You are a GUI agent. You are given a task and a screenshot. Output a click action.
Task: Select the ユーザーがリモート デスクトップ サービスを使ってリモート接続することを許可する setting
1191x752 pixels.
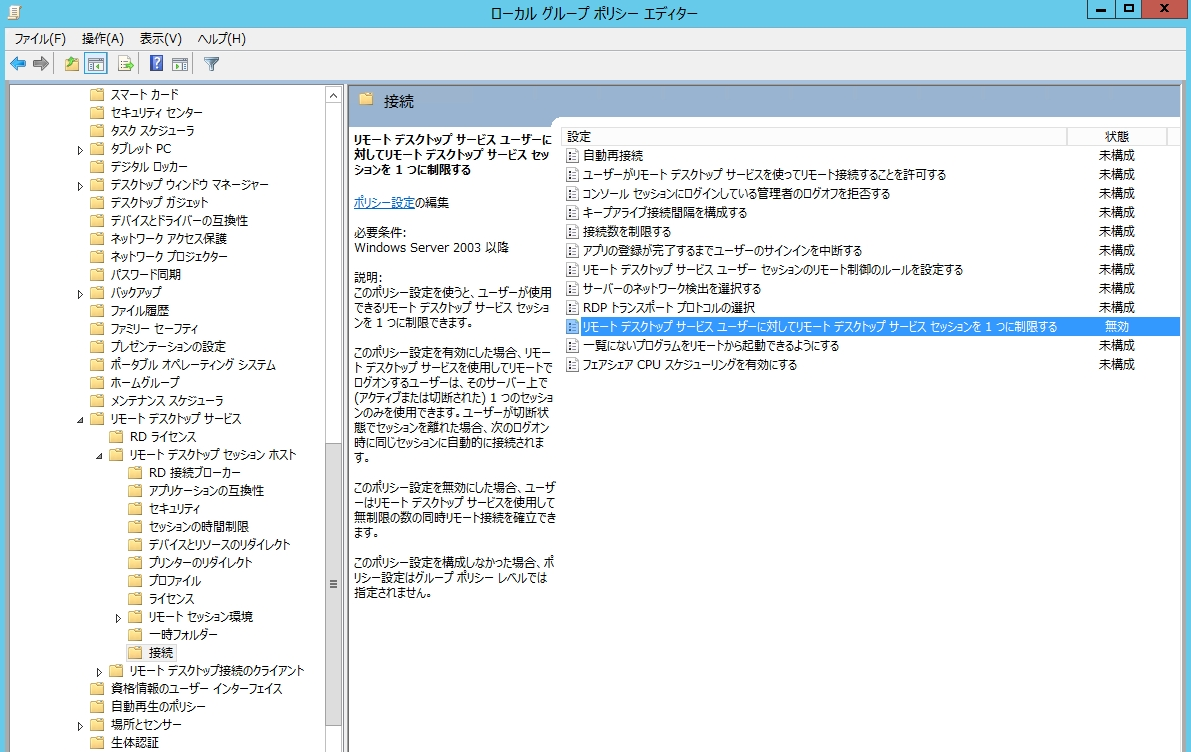[764, 175]
